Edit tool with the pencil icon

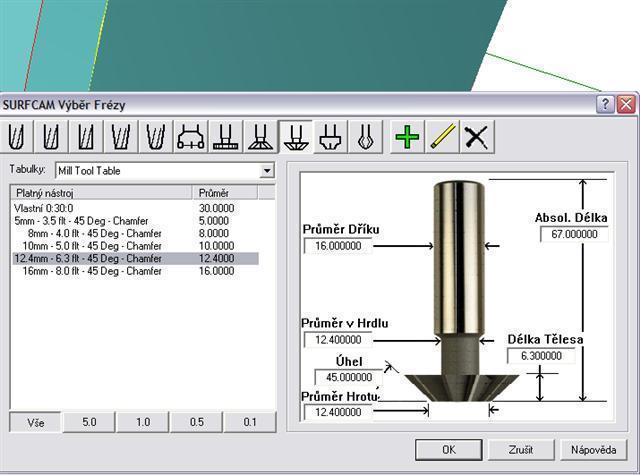442,137
